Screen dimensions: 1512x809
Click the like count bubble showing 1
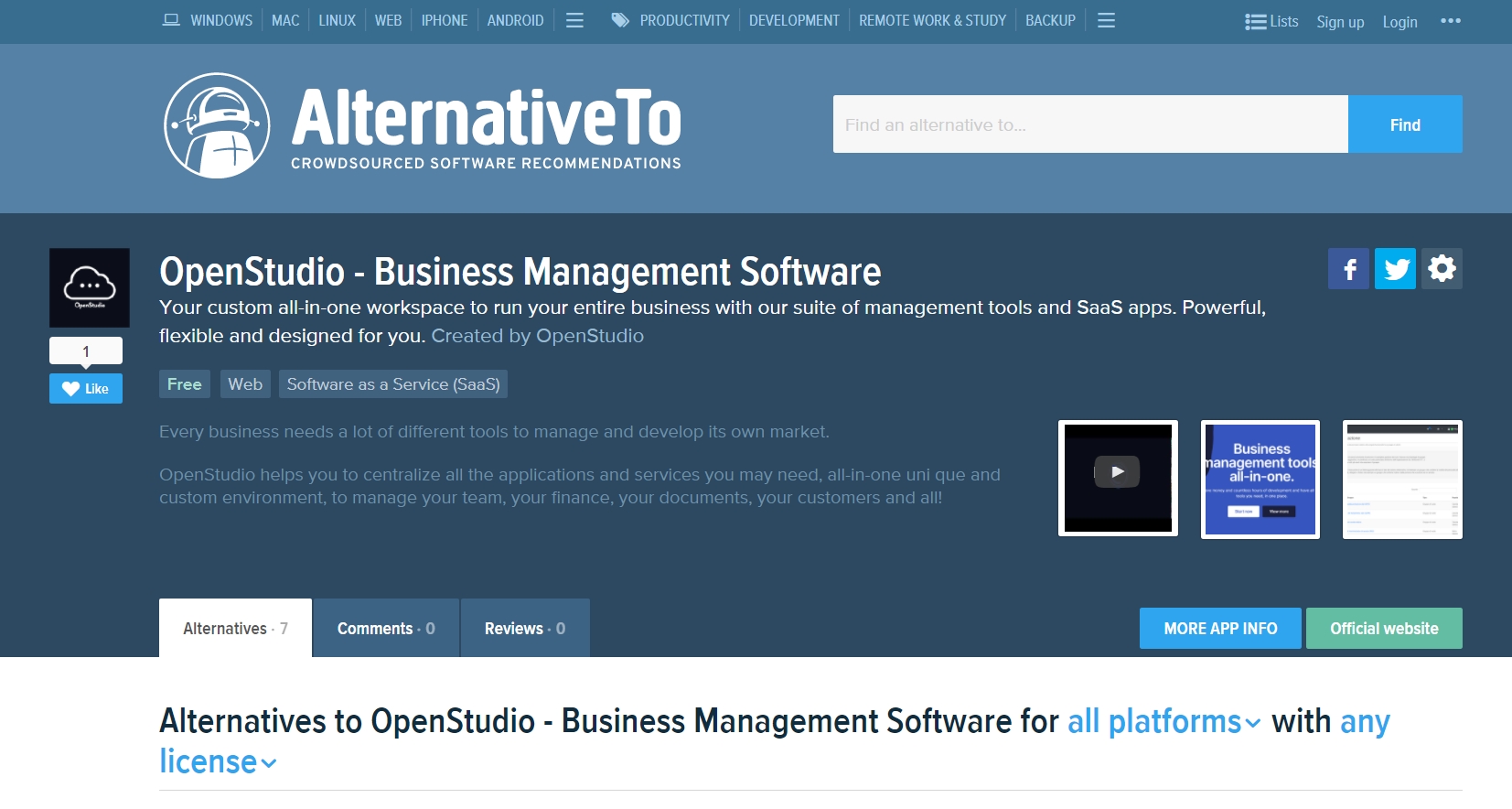[86, 351]
